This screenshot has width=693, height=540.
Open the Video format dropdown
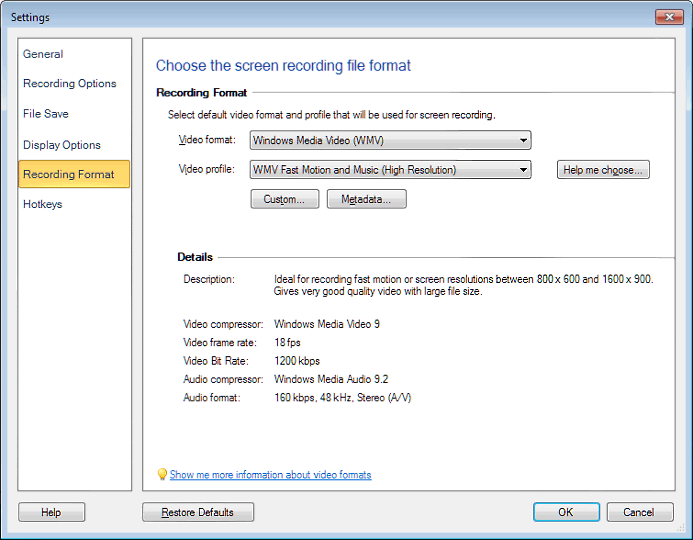(x=390, y=141)
